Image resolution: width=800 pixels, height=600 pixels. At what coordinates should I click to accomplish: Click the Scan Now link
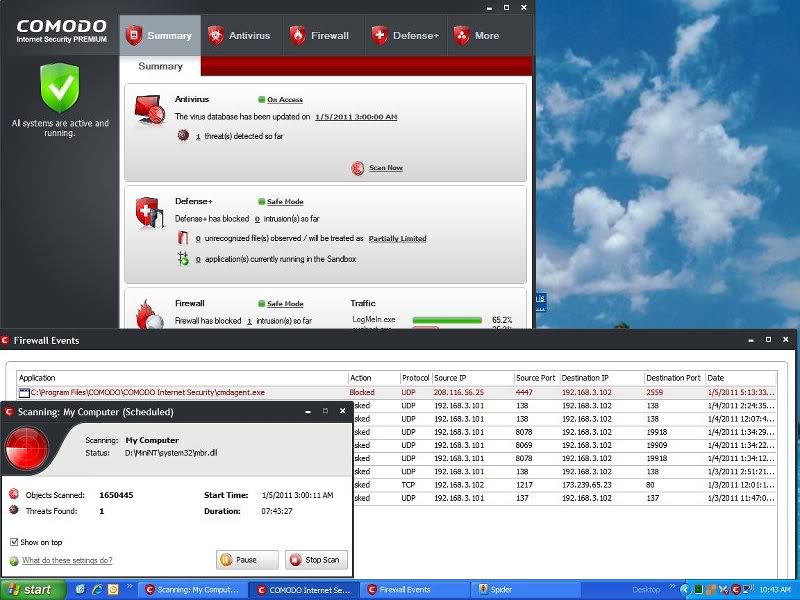tap(385, 168)
